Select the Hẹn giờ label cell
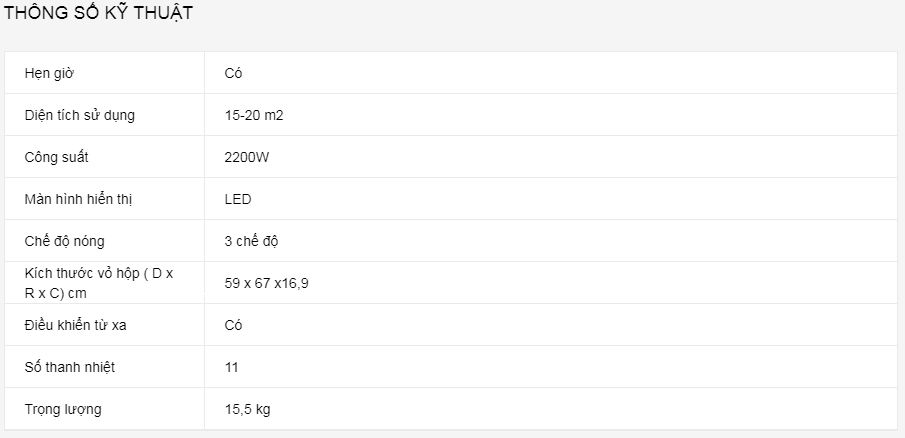Image resolution: width=905 pixels, height=438 pixels. click(x=50, y=73)
